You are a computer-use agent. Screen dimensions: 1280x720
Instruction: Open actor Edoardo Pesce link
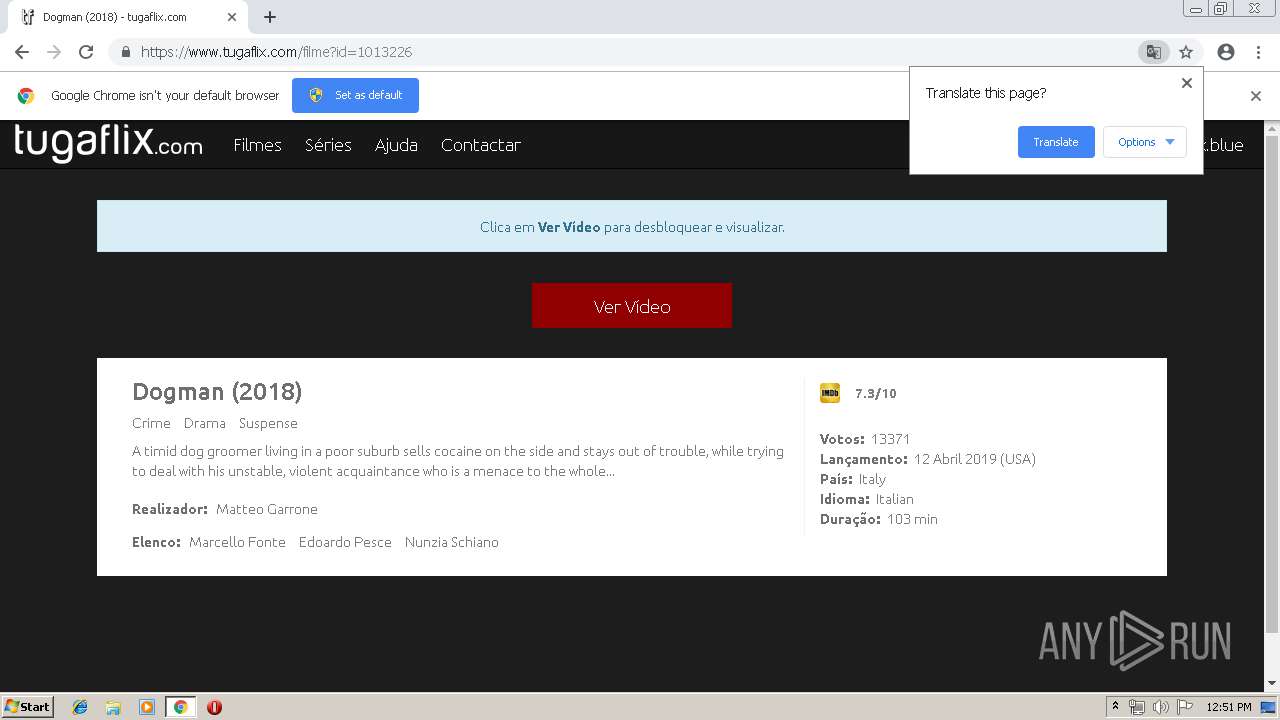click(x=345, y=542)
